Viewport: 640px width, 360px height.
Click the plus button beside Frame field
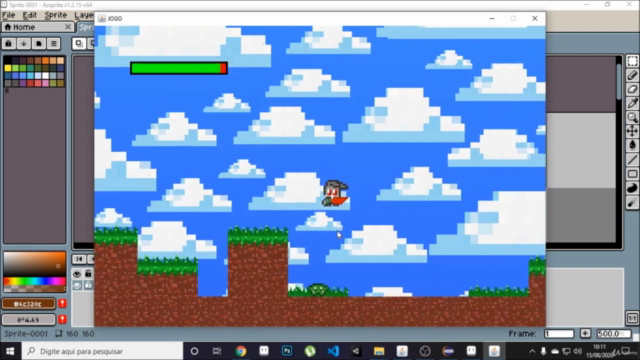[585, 334]
